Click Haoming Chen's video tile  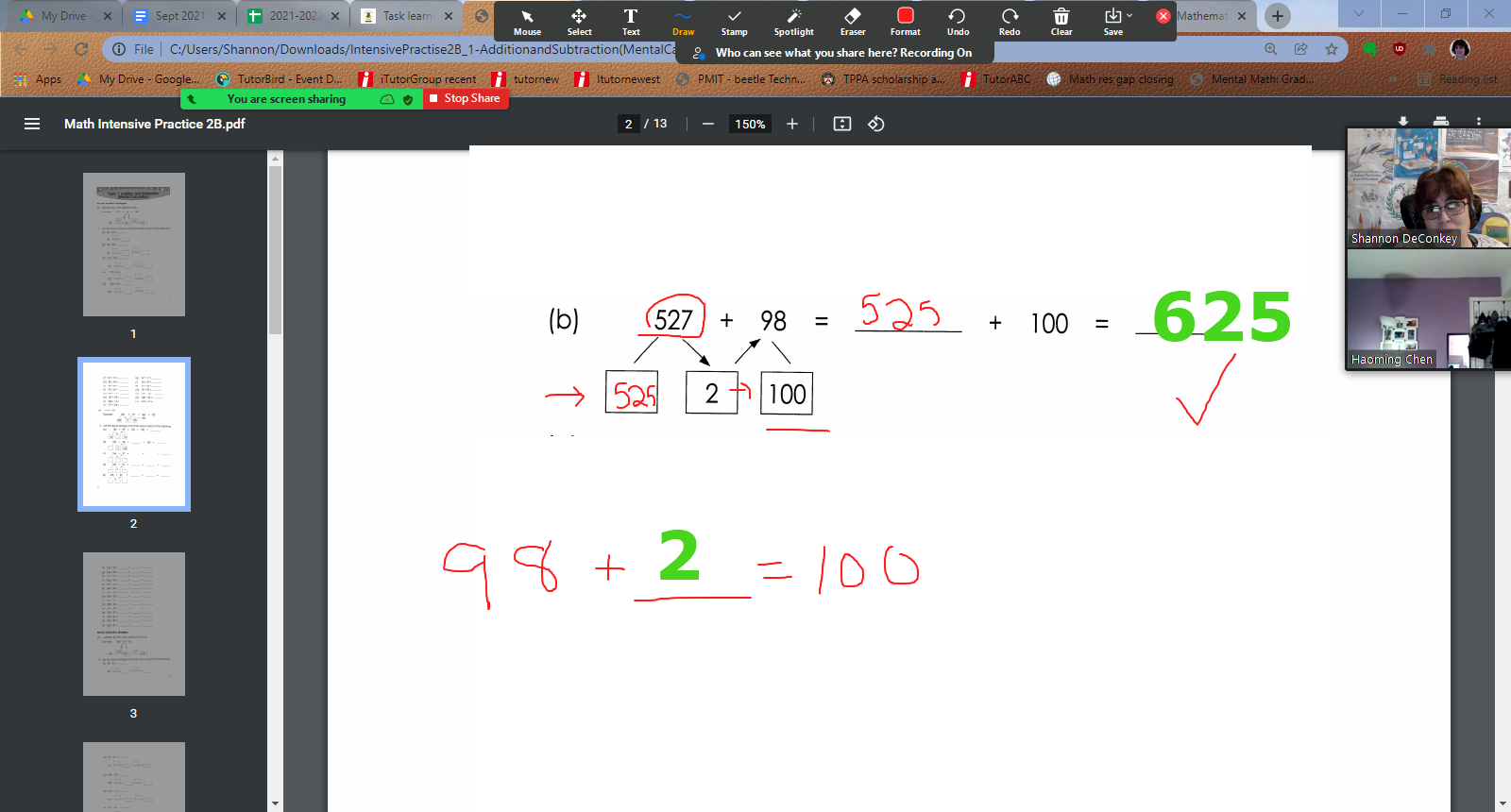[1427, 309]
